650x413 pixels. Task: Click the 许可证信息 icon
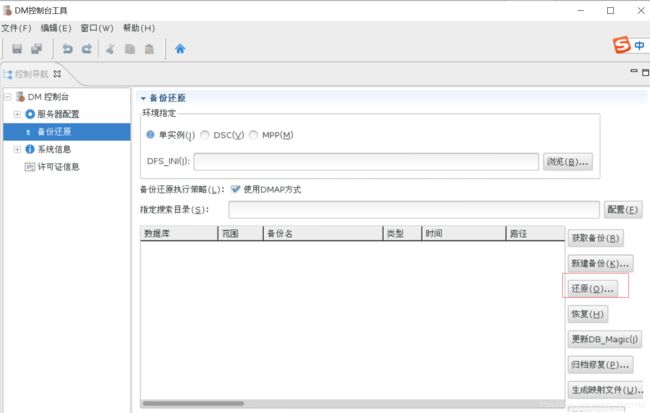coord(30,167)
